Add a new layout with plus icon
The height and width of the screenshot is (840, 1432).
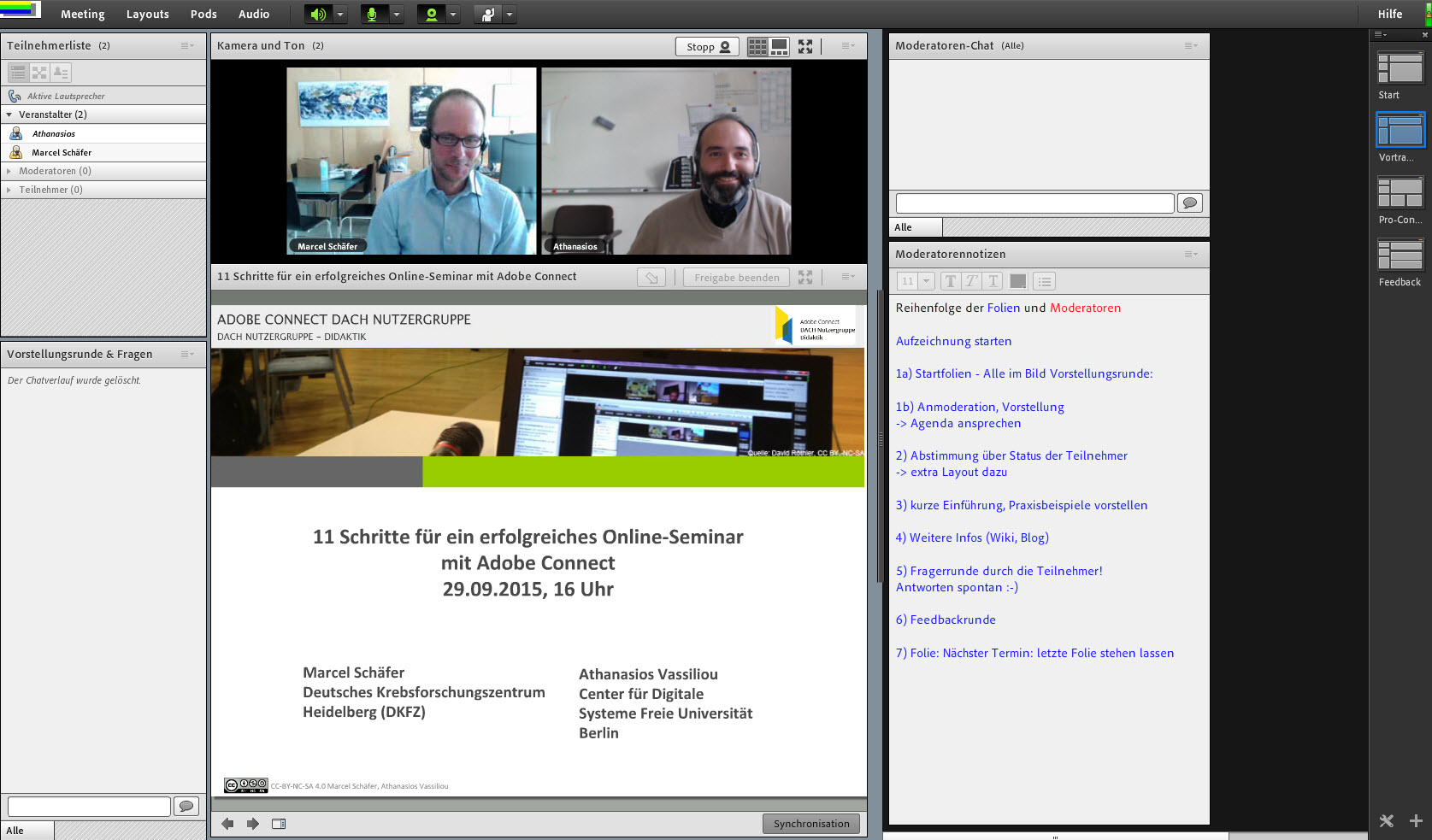1416,821
